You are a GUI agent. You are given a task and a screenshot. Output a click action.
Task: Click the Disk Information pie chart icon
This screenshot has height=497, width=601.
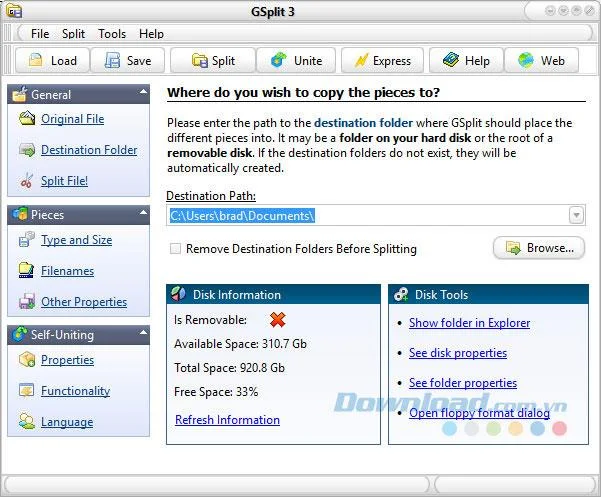178,294
